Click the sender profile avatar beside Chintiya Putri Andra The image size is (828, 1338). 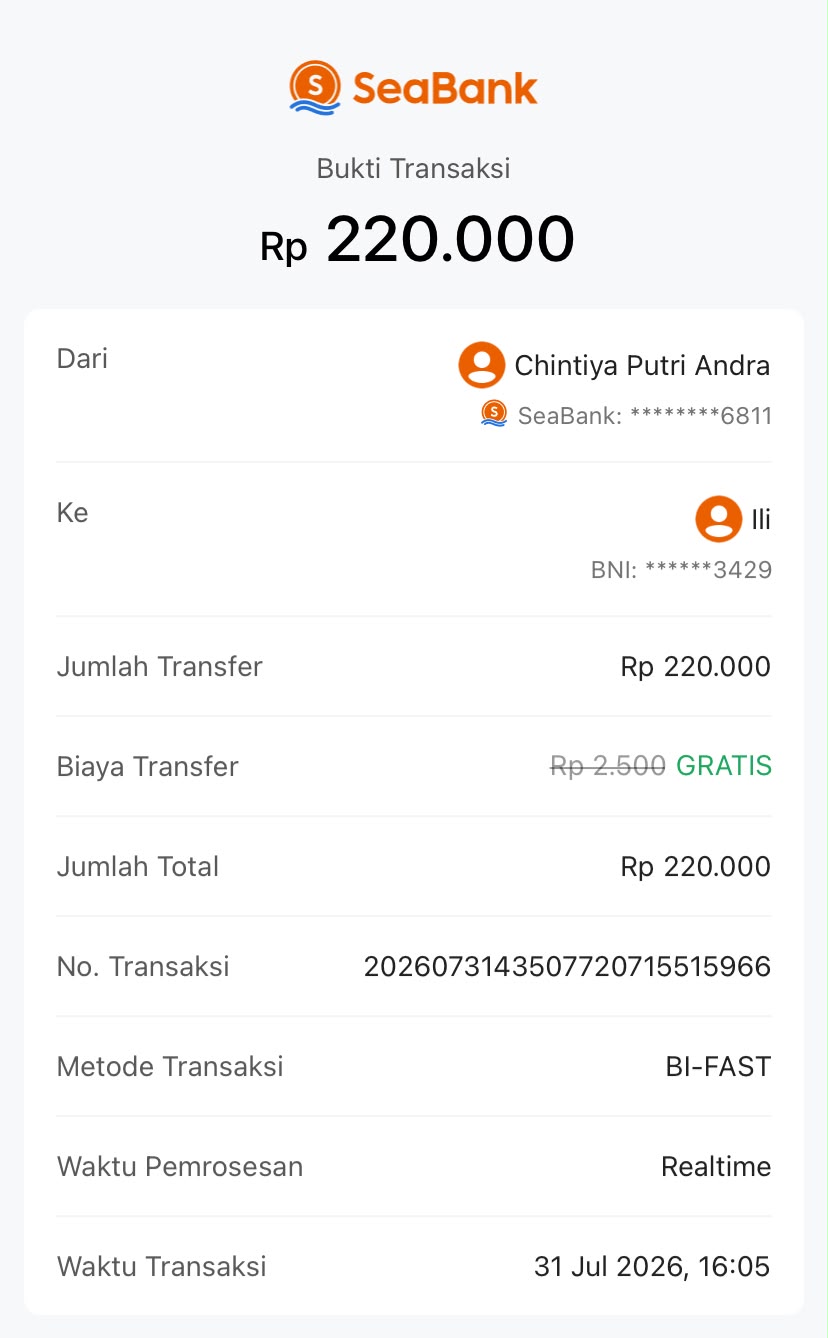coord(482,365)
